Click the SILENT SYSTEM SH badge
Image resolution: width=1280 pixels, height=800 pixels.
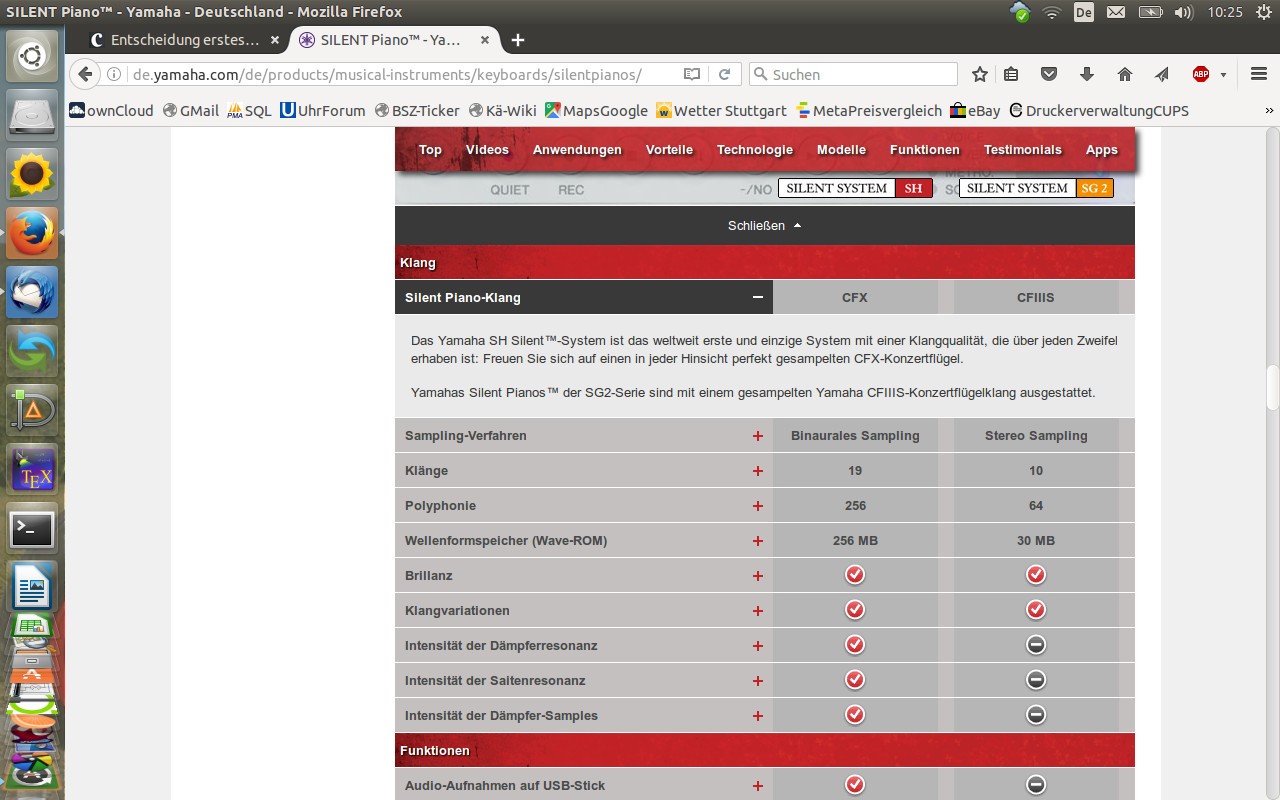[x=855, y=188]
